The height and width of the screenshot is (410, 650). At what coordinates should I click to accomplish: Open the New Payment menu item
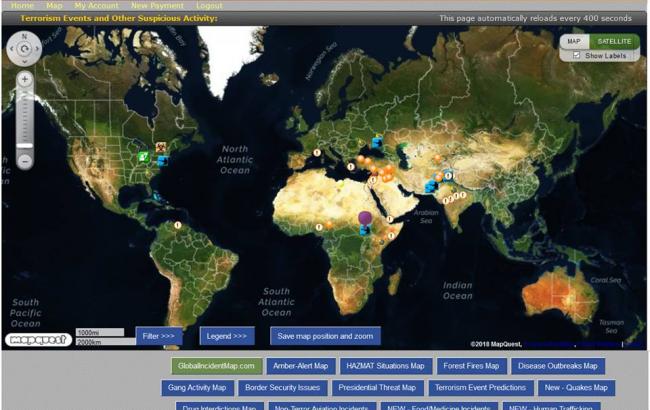point(157,6)
